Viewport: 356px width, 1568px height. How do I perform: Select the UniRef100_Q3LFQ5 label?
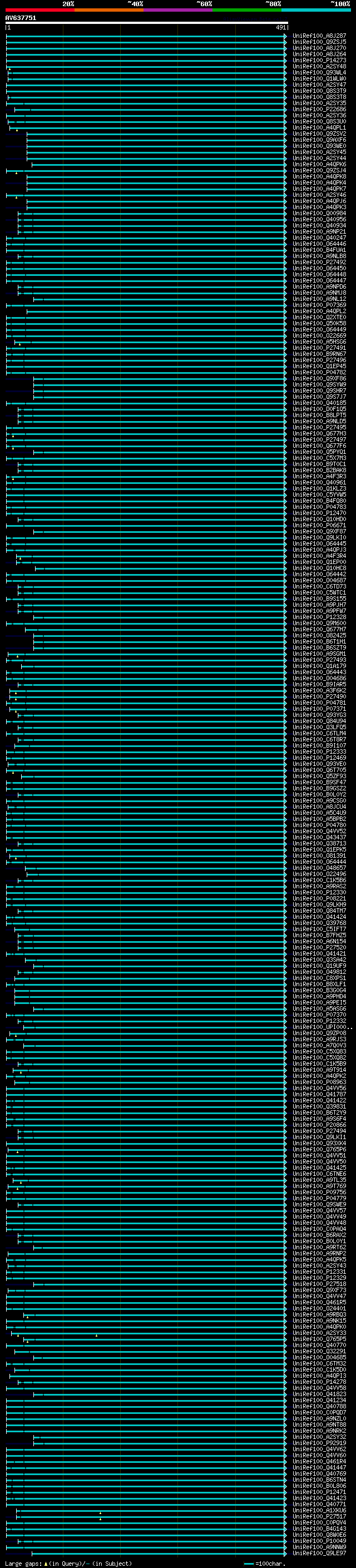click(x=319, y=728)
